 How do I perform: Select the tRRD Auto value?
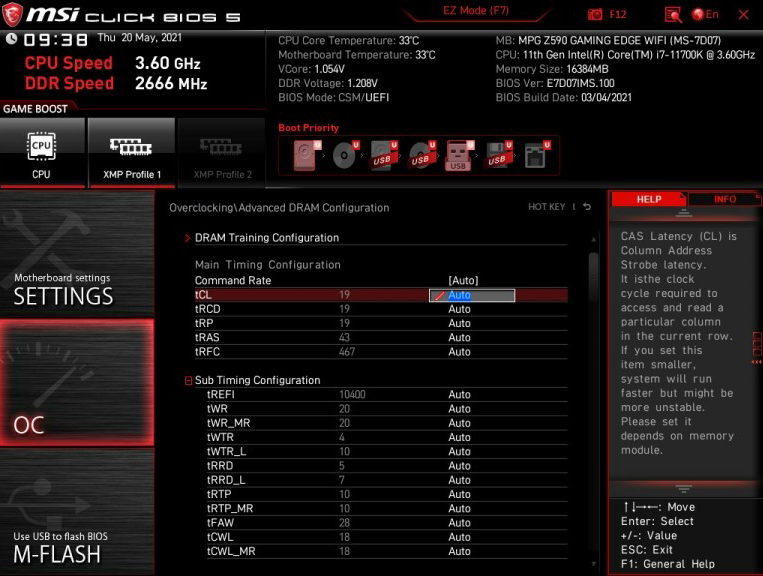point(459,466)
